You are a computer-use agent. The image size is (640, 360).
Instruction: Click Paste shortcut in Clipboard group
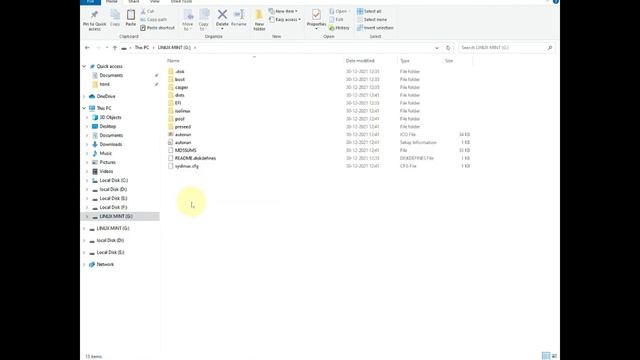tap(158, 28)
